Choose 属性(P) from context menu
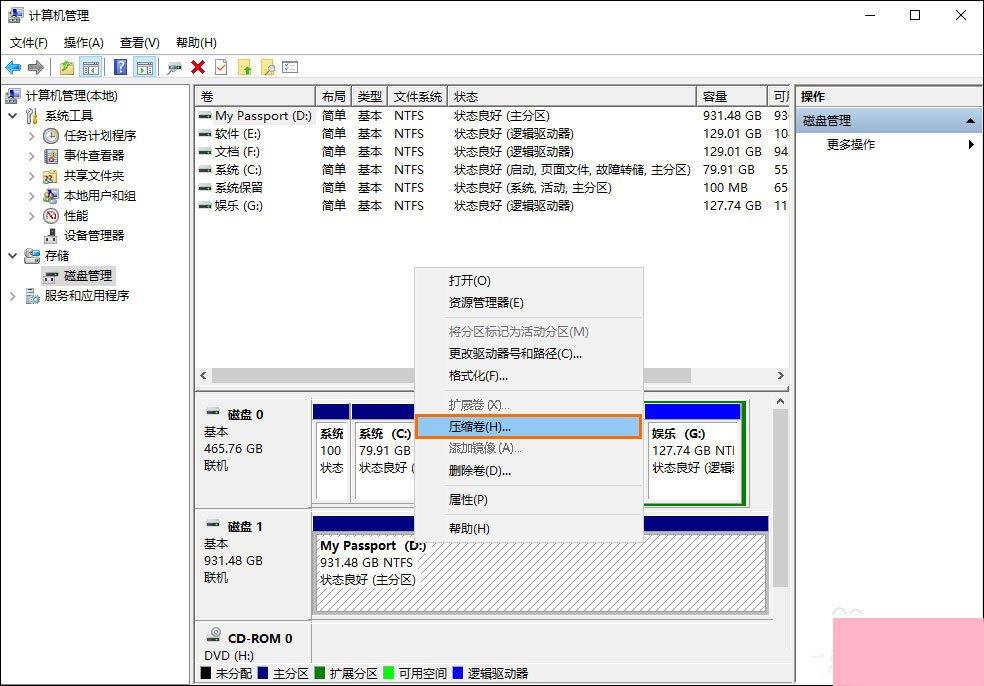984x686 pixels. click(x=528, y=500)
